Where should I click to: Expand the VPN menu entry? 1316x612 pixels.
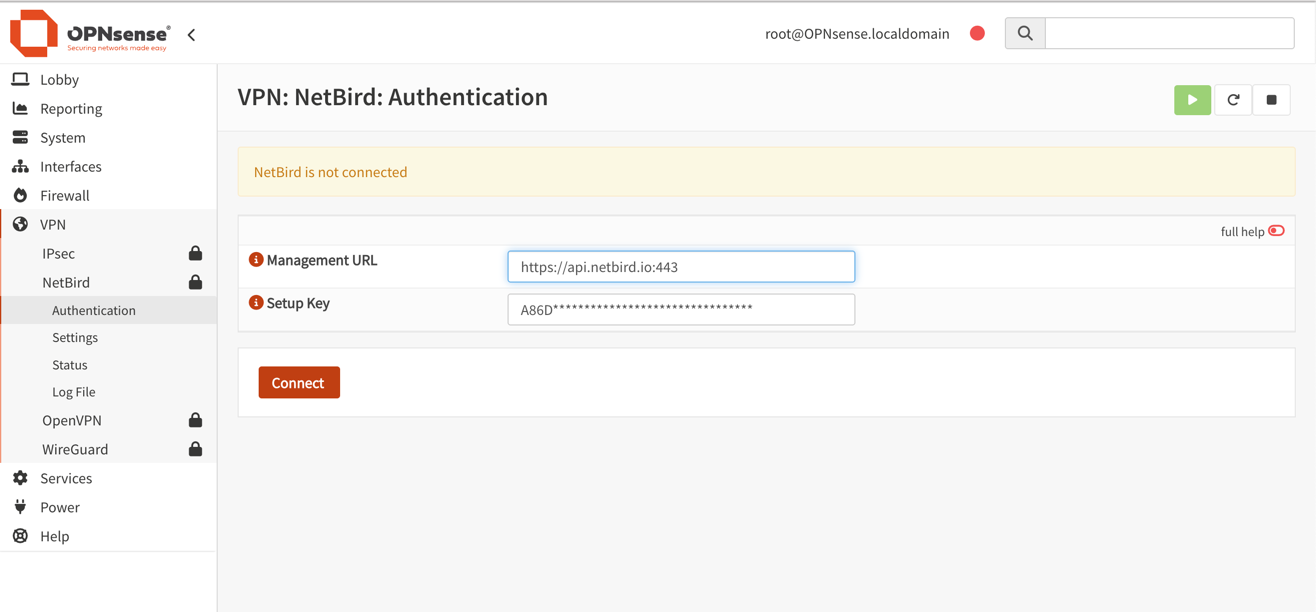(x=51, y=224)
